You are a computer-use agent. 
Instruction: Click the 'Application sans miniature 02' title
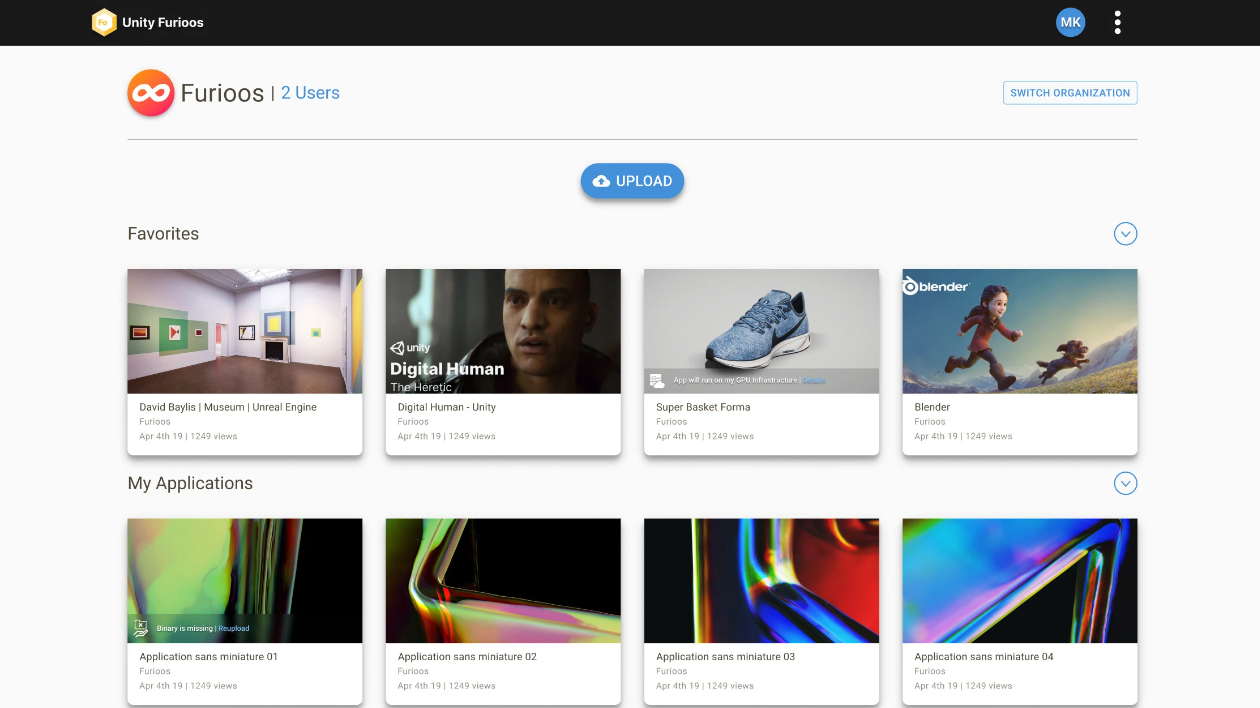[467, 657]
